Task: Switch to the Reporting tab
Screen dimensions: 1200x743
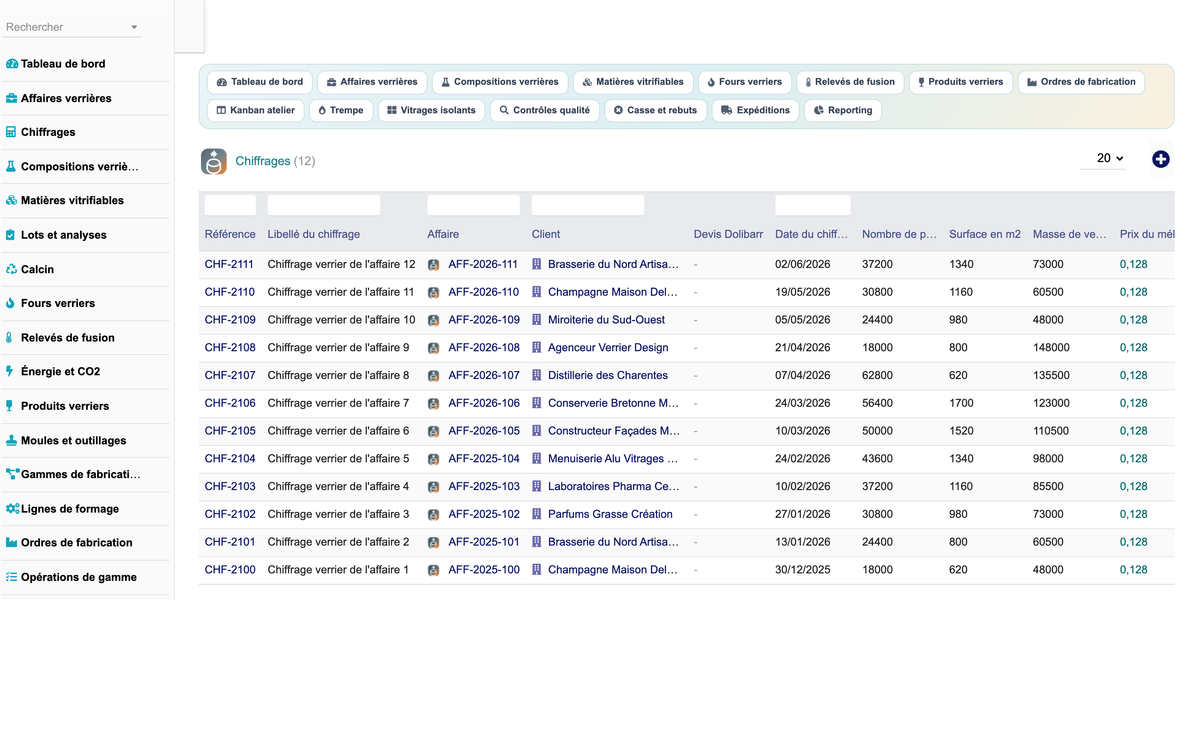Action: (843, 110)
